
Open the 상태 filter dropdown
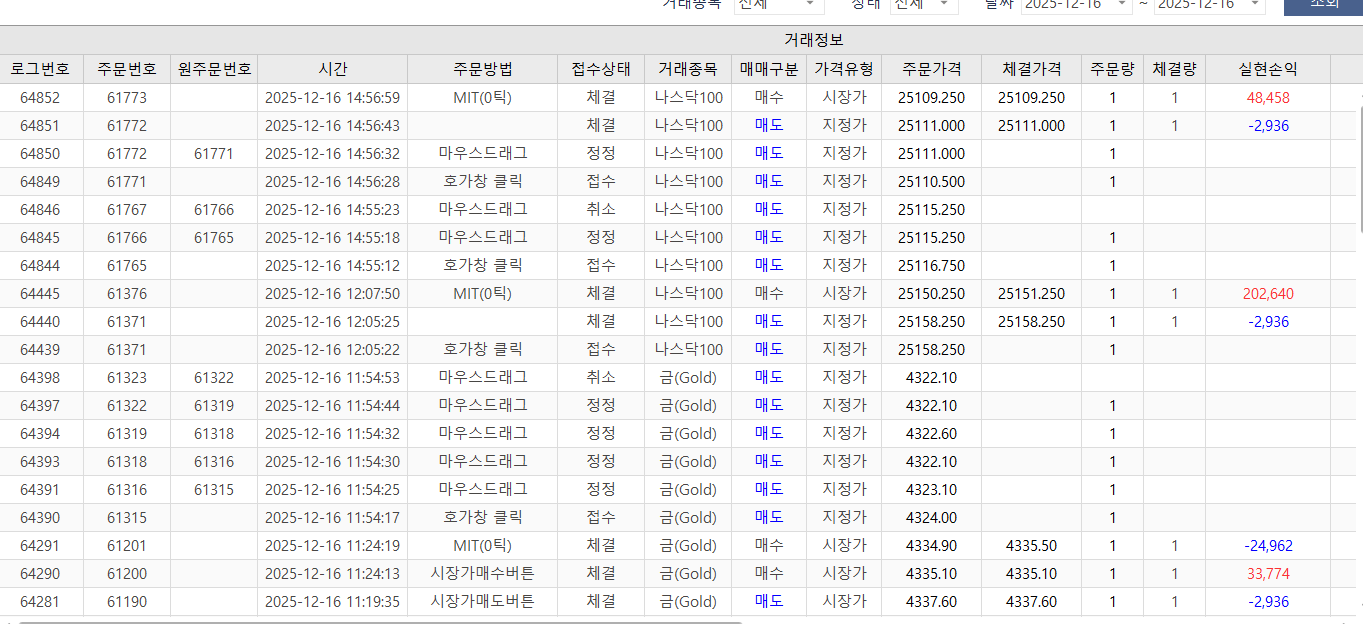924,5
